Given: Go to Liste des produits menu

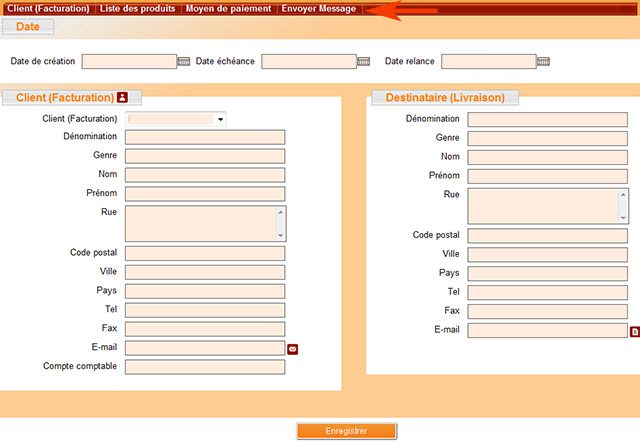Looking at the screenshot, I should (138, 9).
